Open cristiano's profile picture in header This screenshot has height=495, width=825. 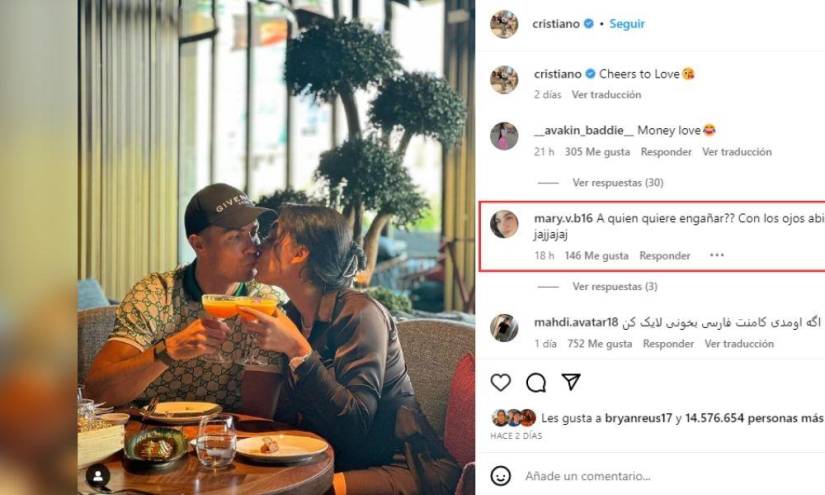tap(504, 24)
